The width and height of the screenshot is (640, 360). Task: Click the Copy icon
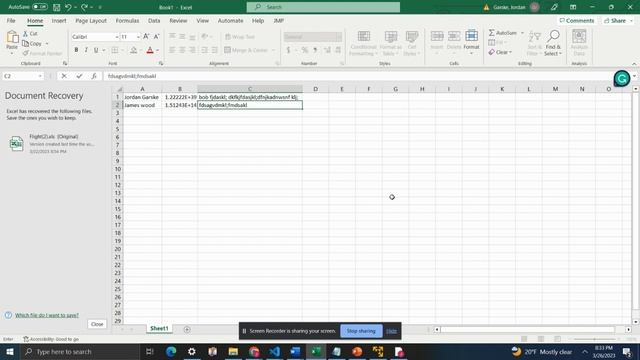point(25,43)
